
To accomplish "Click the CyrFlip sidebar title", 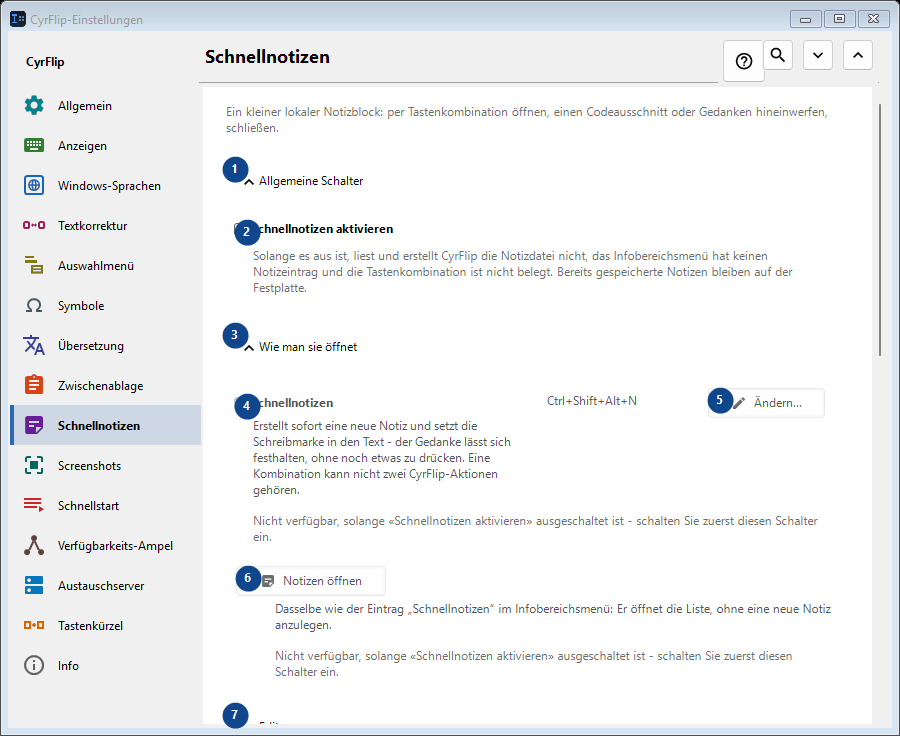I will coord(45,61).
